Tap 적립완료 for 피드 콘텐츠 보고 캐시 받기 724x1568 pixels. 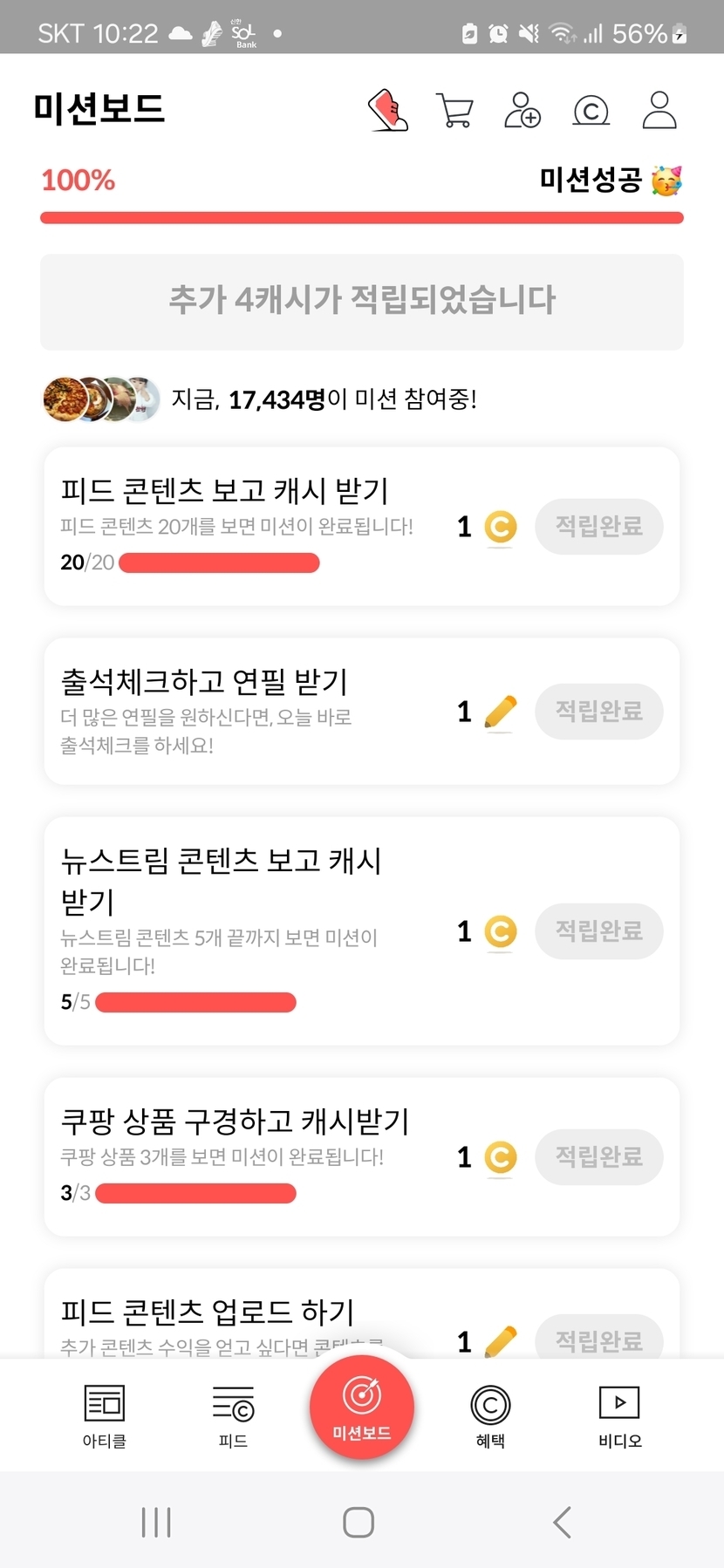click(x=598, y=527)
